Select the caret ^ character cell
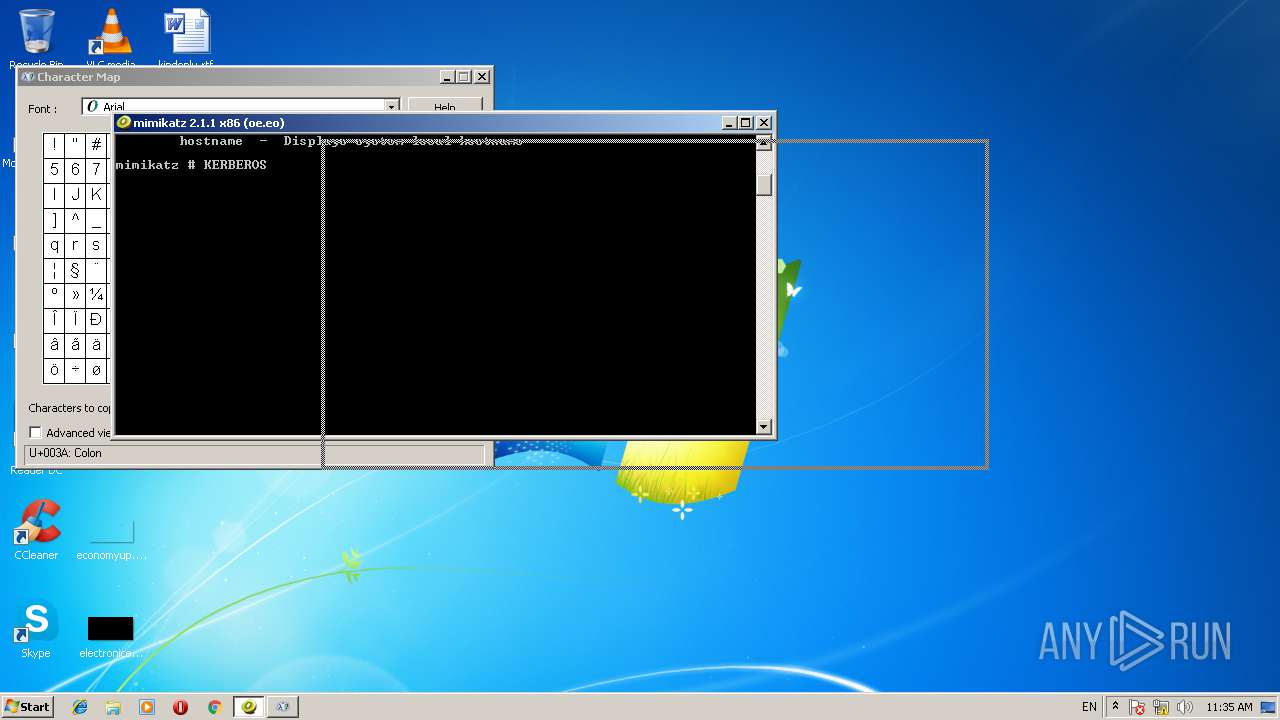This screenshot has width=1280, height=720. (x=75, y=220)
